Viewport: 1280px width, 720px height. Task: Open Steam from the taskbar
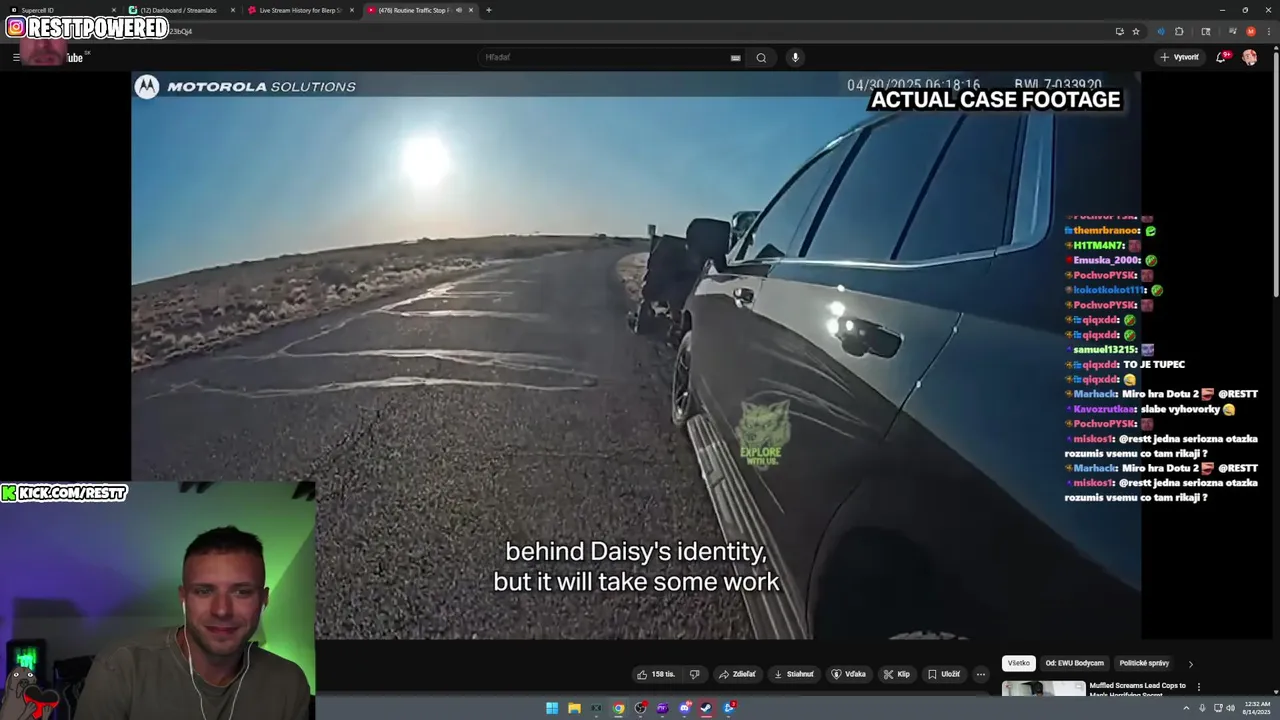pos(706,708)
